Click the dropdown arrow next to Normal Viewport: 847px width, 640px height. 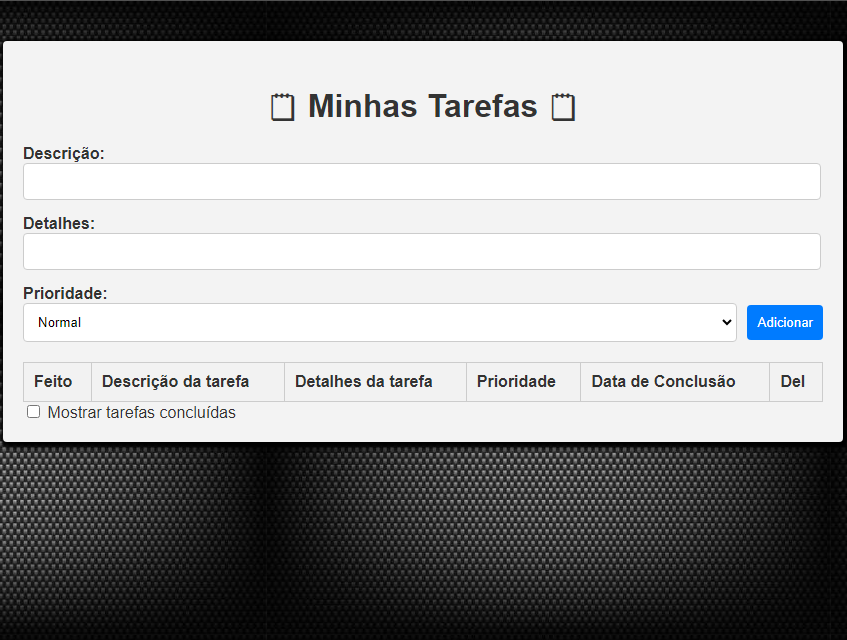(728, 322)
